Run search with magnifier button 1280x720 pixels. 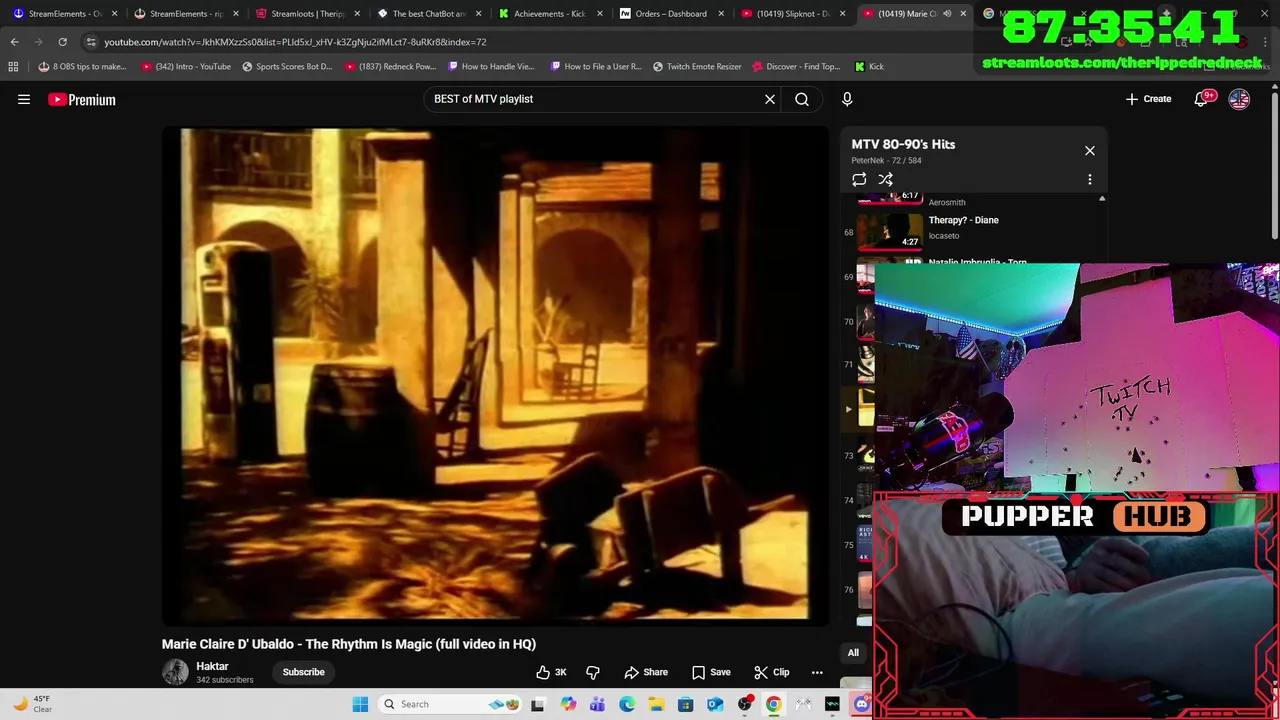click(x=802, y=99)
